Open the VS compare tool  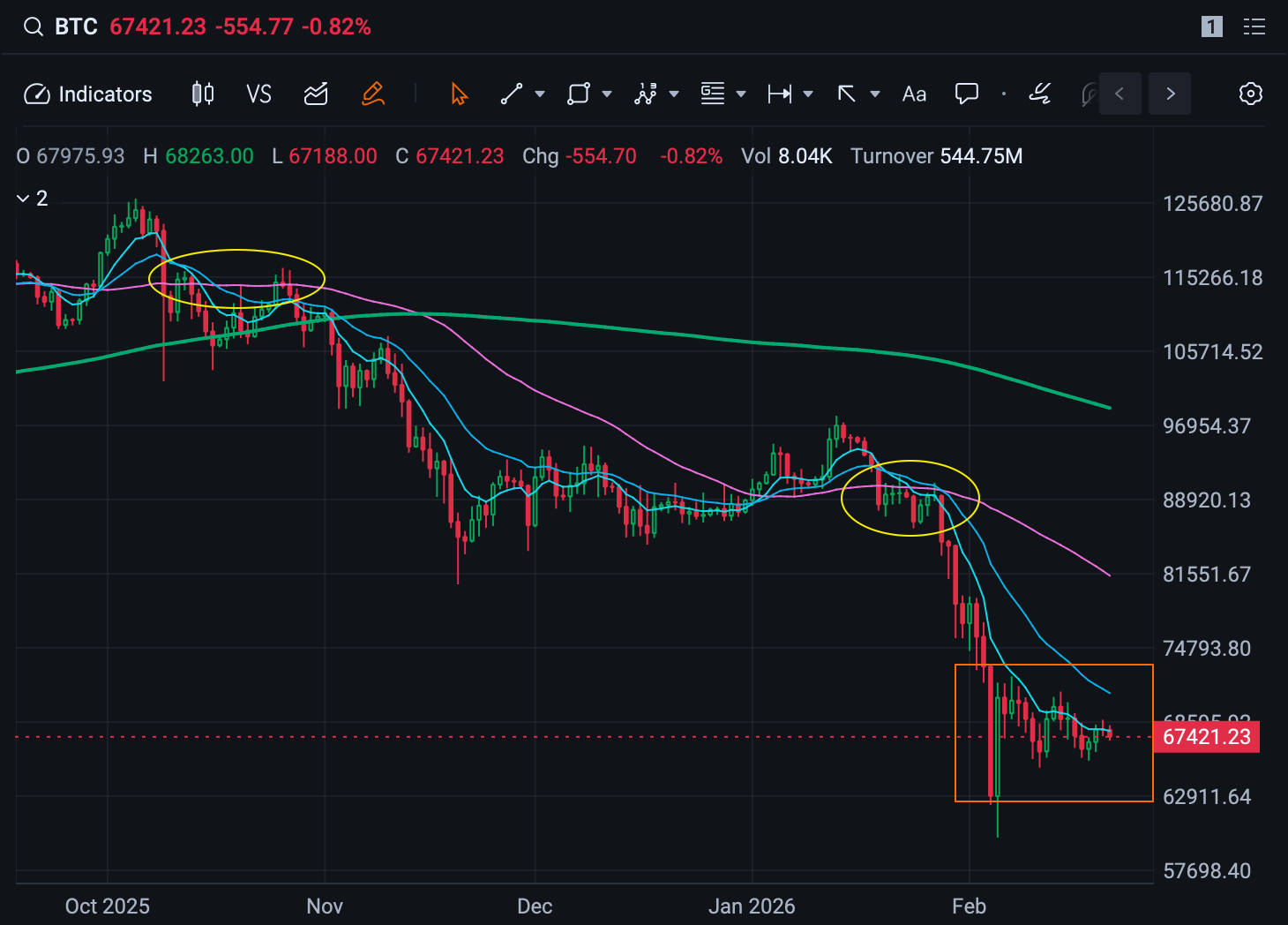coord(258,94)
